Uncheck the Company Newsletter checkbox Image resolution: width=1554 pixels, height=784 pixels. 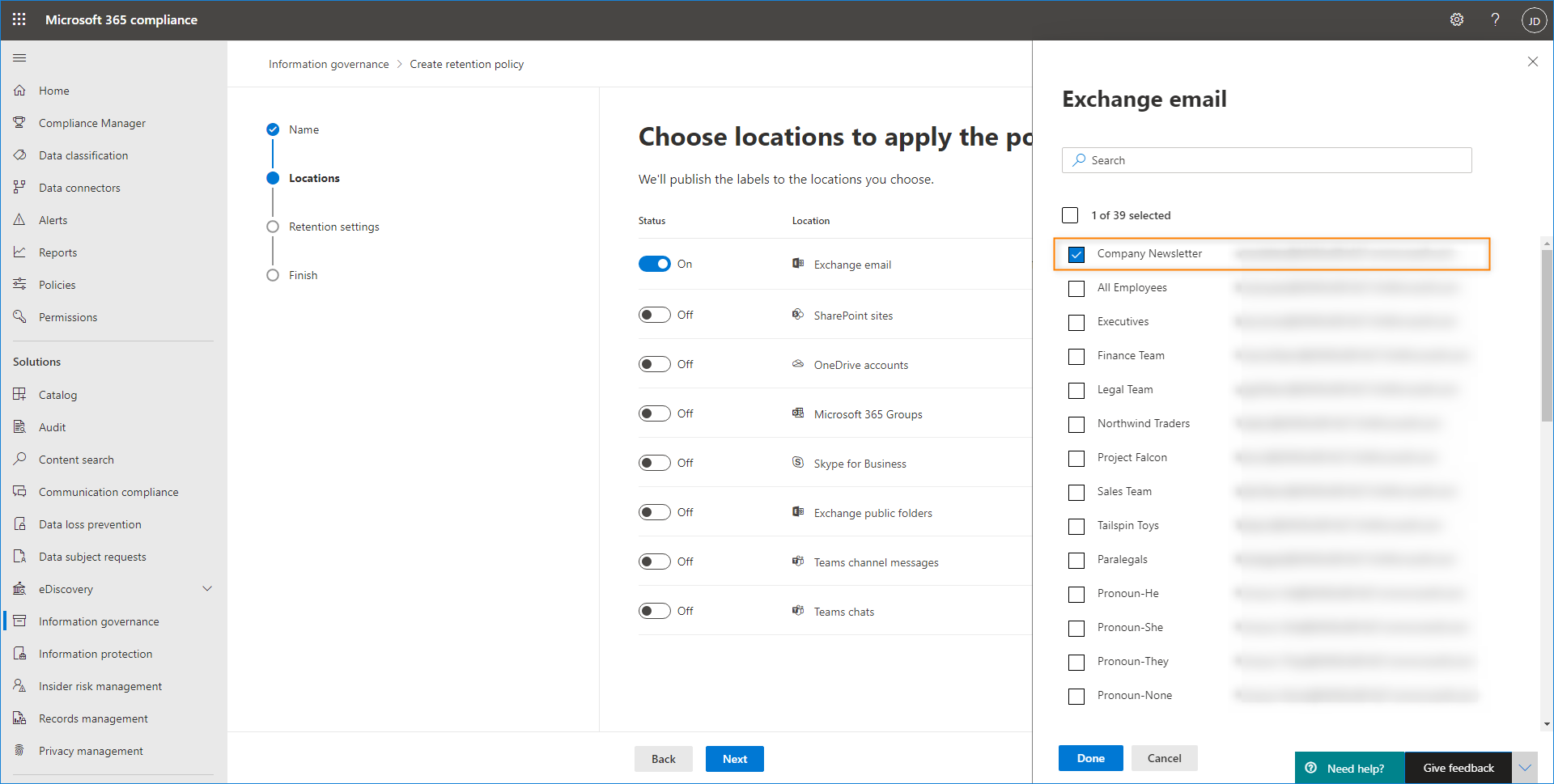point(1076,254)
